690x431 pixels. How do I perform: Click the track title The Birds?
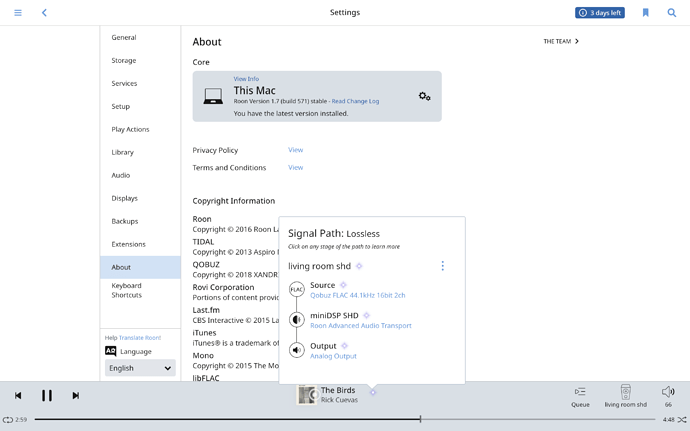point(338,390)
